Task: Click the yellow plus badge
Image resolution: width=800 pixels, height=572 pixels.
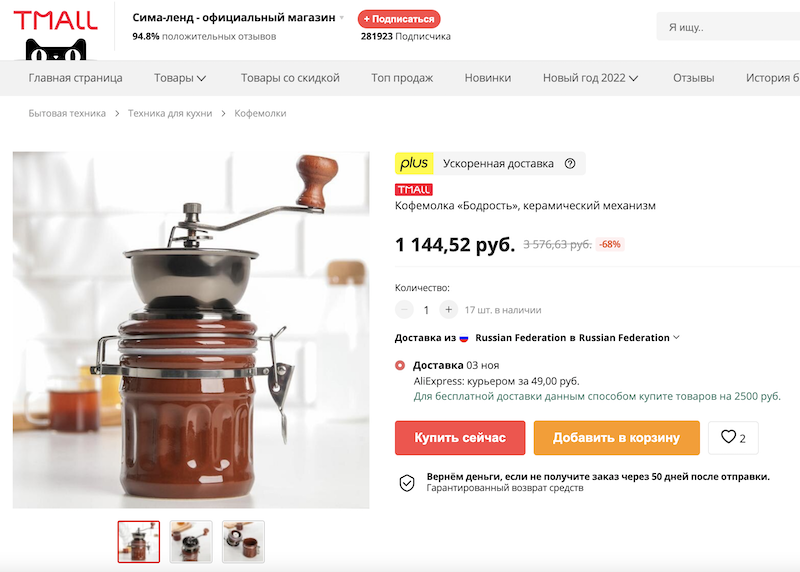Action: point(414,164)
